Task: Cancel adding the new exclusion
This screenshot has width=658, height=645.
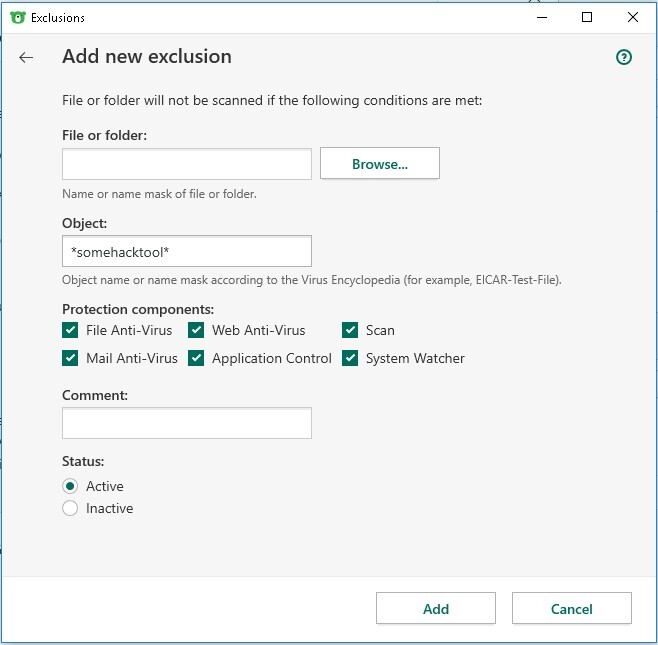Action: click(x=571, y=608)
